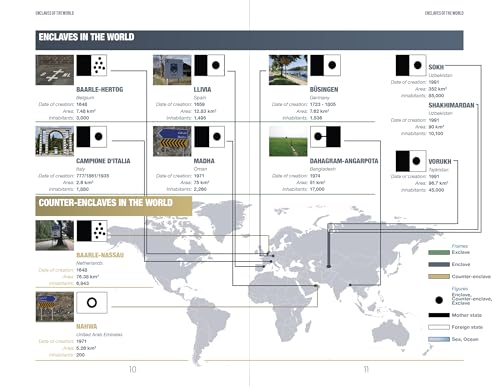
Task: Click the '1723 - 1805' creation date
Action: pyautogui.click(x=323, y=104)
